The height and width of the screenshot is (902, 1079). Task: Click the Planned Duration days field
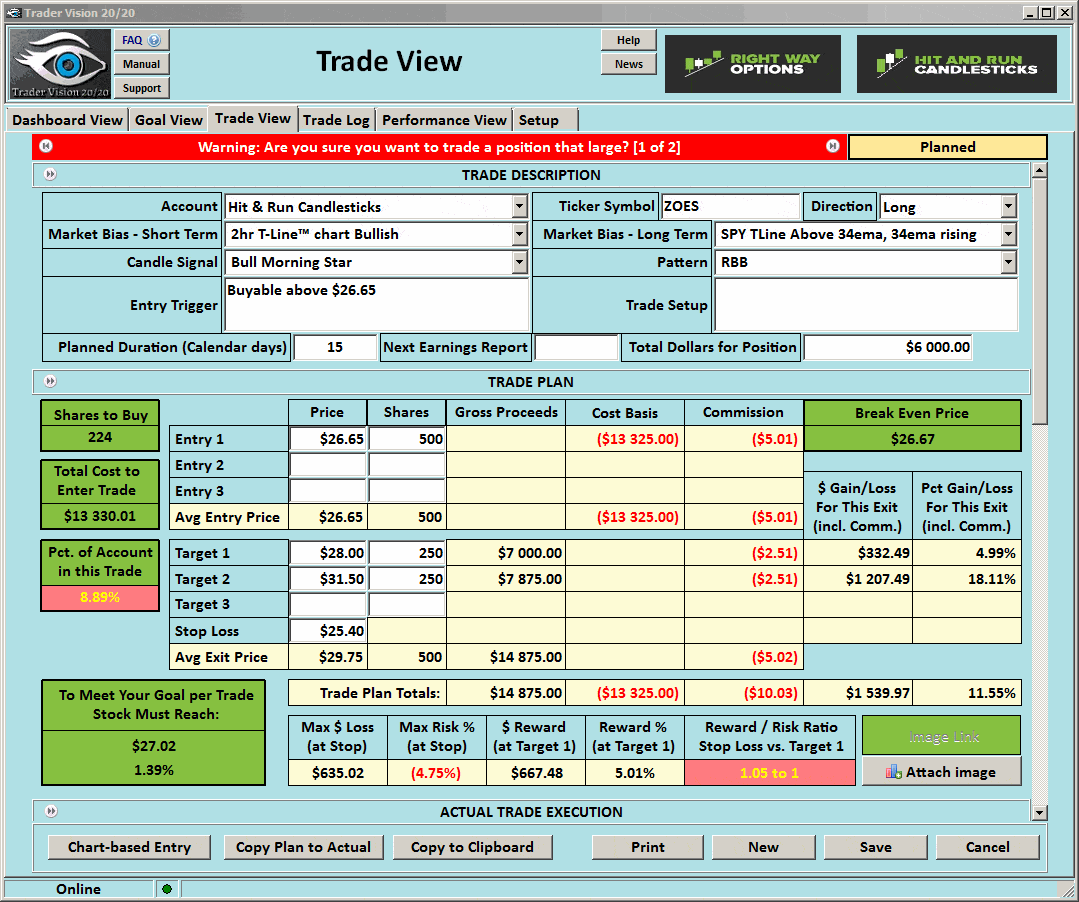pos(335,347)
